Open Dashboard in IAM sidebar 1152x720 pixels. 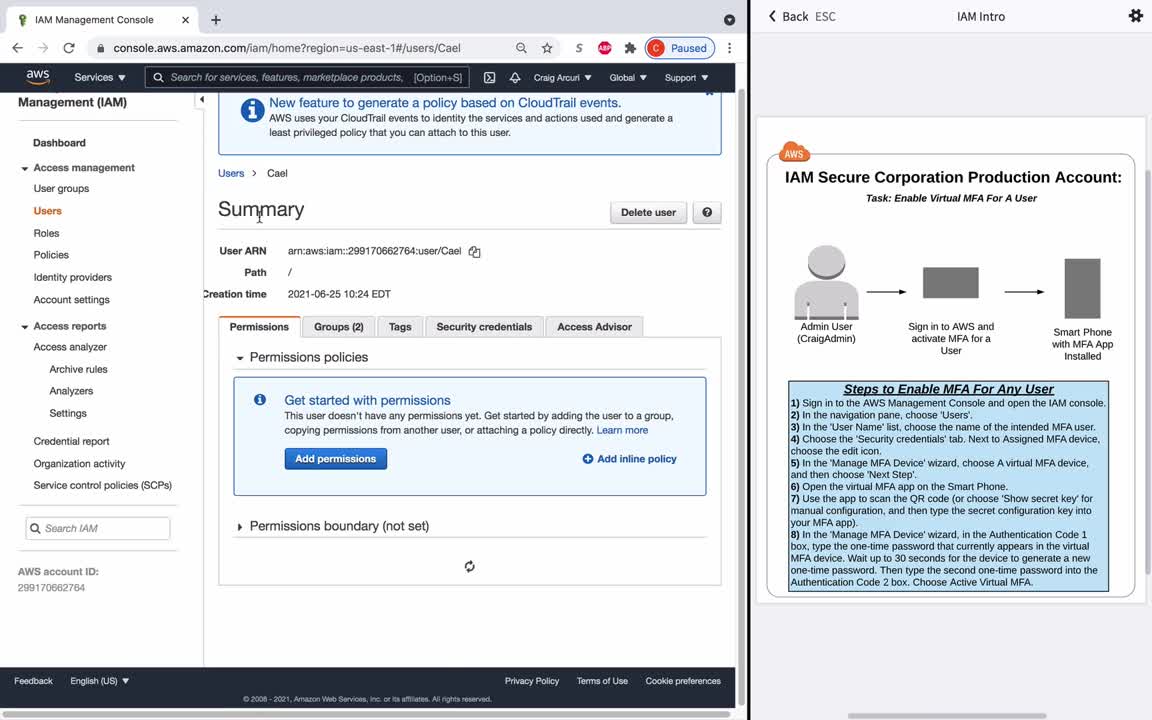[60, 143]
